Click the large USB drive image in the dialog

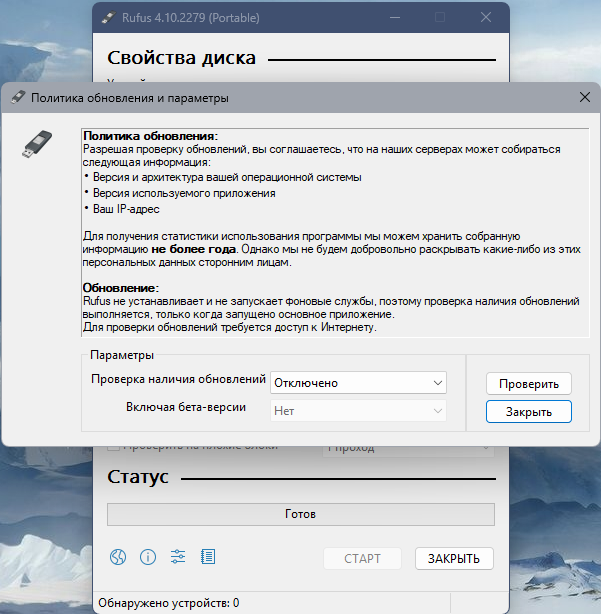[x=37, y=144]
